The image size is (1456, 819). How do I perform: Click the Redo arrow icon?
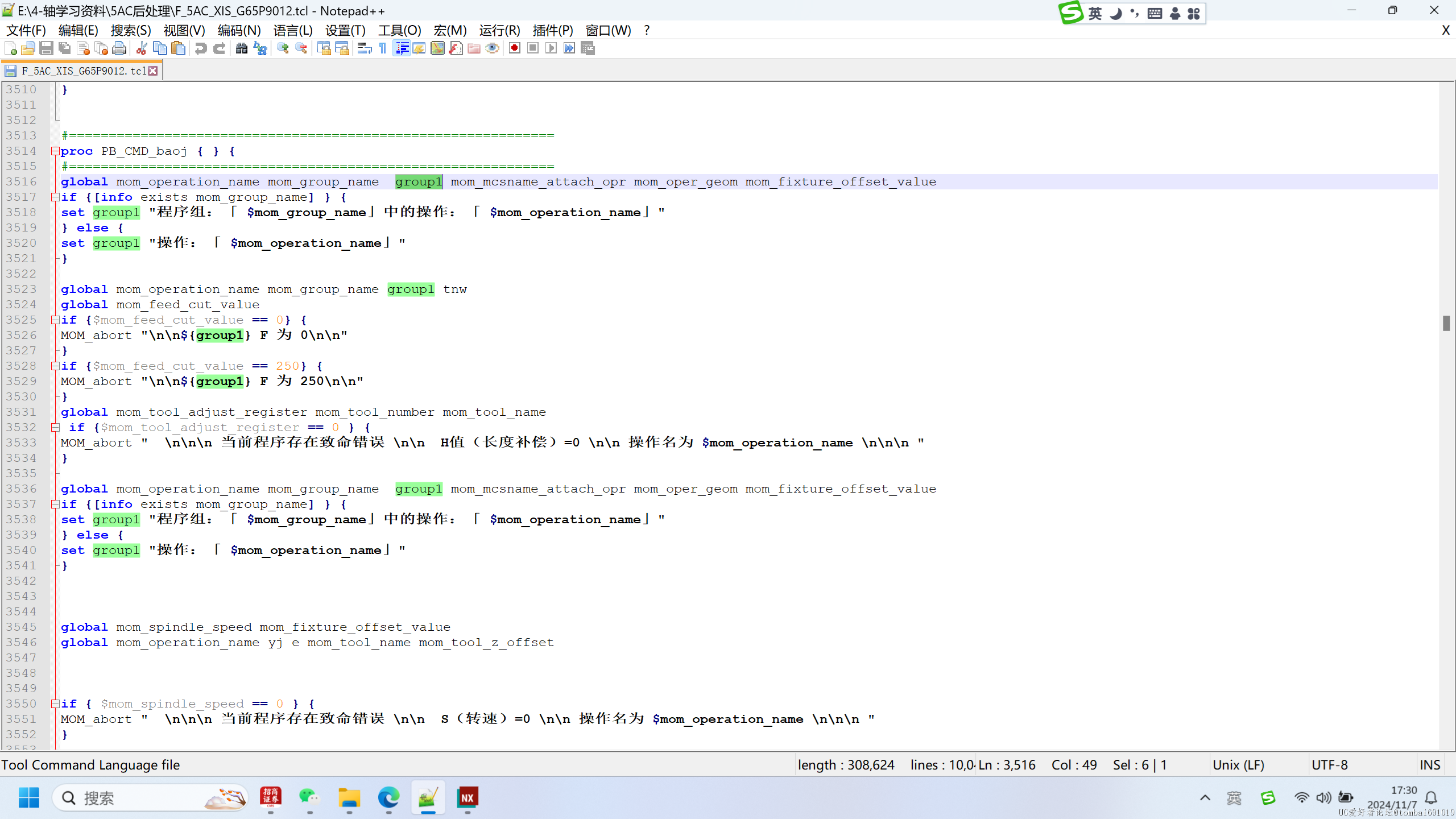point(219,48)
